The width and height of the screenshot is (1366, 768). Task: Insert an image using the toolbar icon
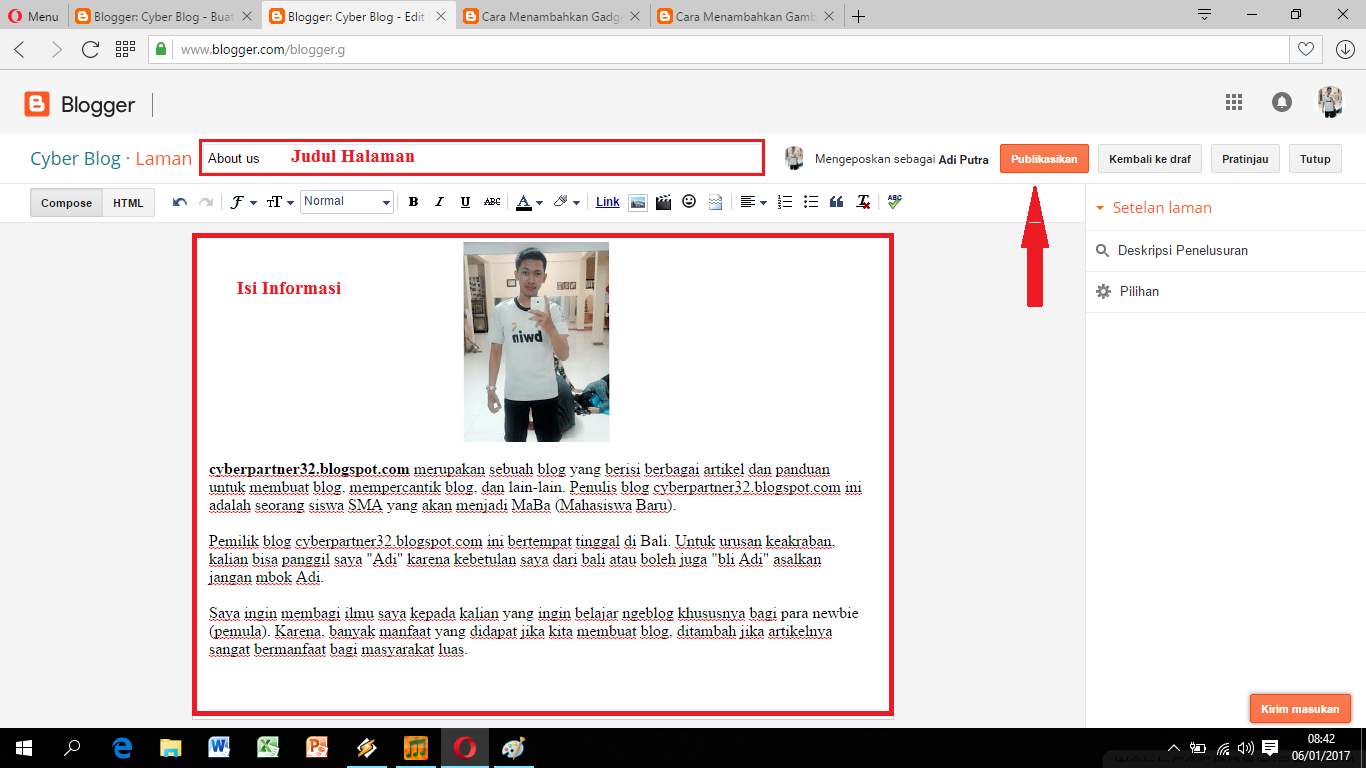638,202
